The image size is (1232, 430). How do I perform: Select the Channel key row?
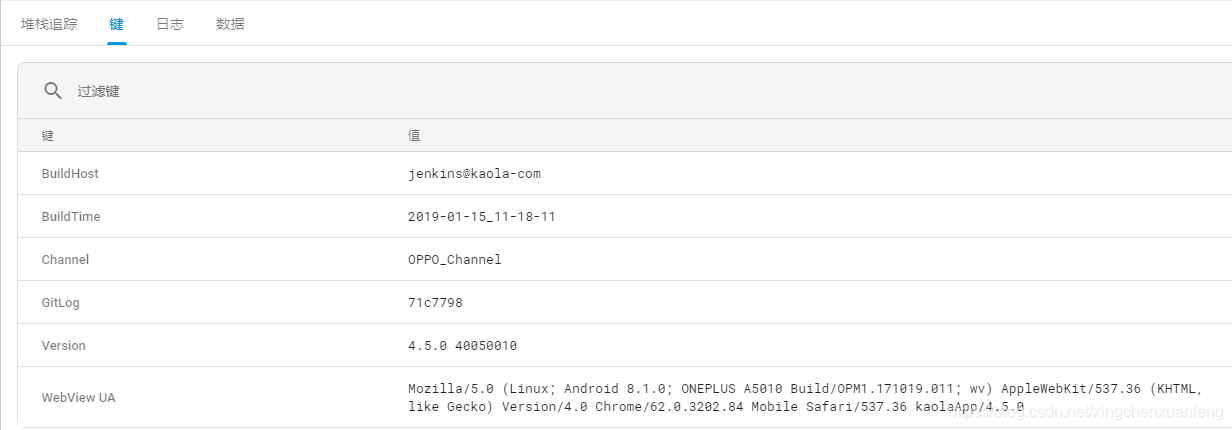[x=65, y=259]
